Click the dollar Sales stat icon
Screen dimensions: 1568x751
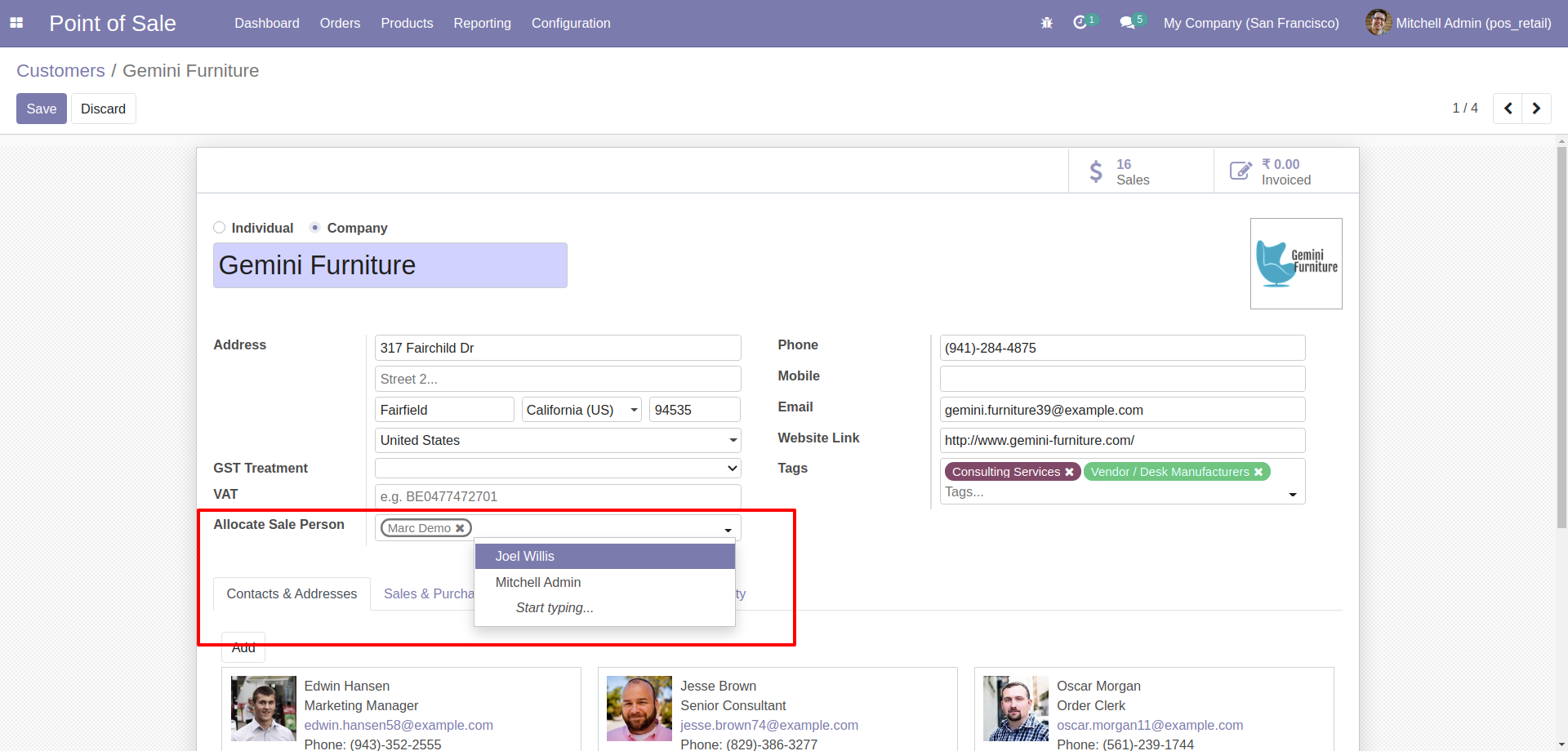click(x=1096, y=171)
